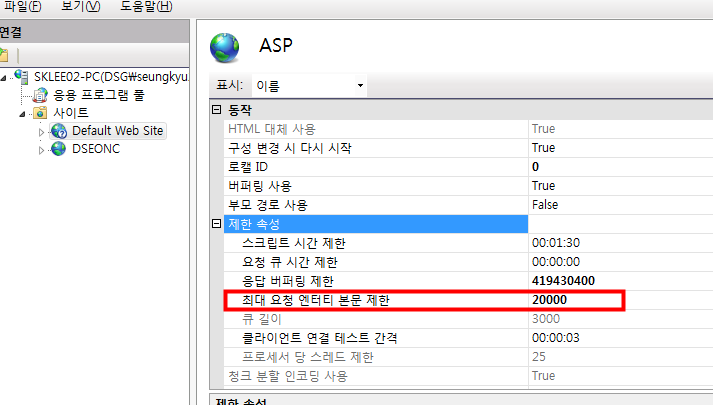This screenshot has height=405, width=713.
Task: Click the 3000 queue length value
Action: (x=546, y=319)
